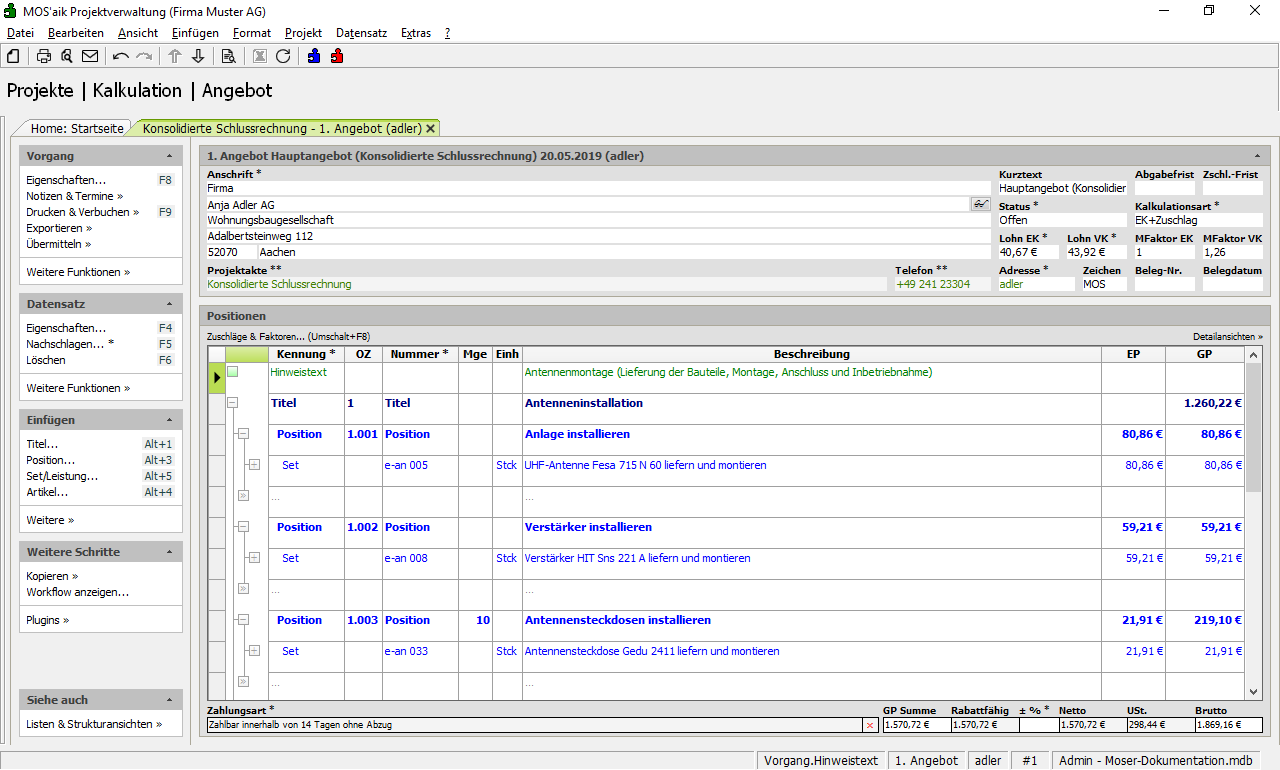
Task: Collapse the Vorgang sidebar panel
Action: click(x=169, y=157)
